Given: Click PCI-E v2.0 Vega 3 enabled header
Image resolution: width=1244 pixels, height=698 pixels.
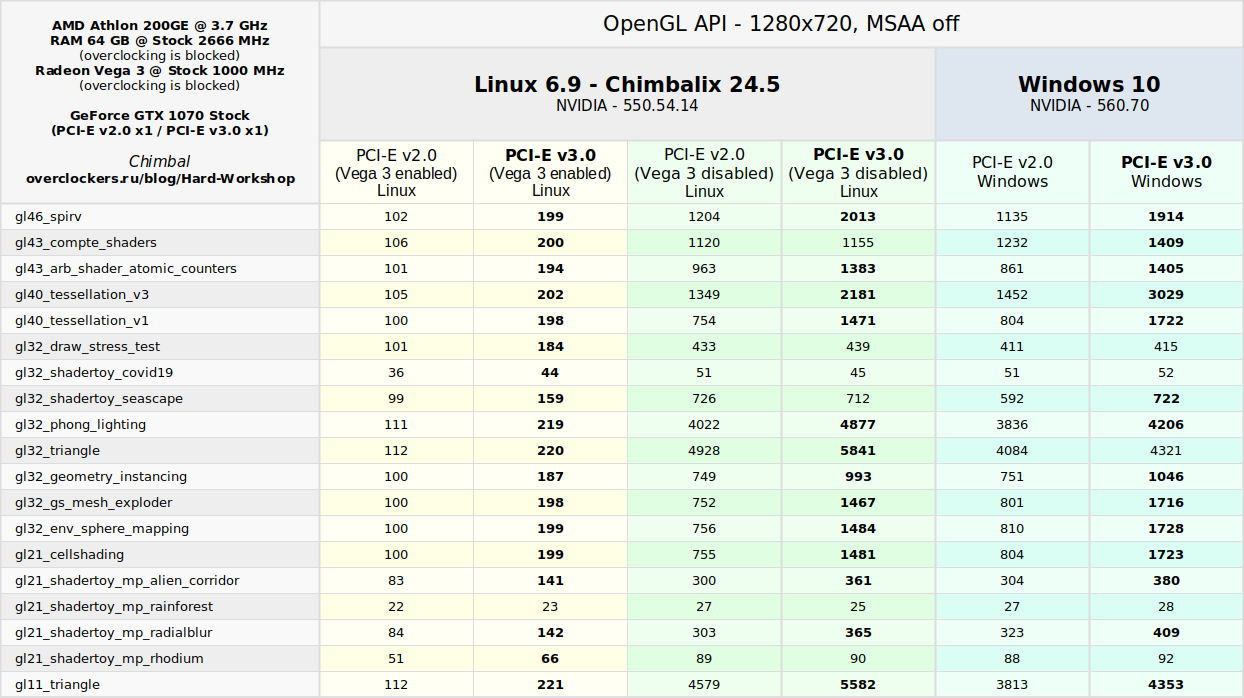Looking at the screenshot, I should [396, 172].
